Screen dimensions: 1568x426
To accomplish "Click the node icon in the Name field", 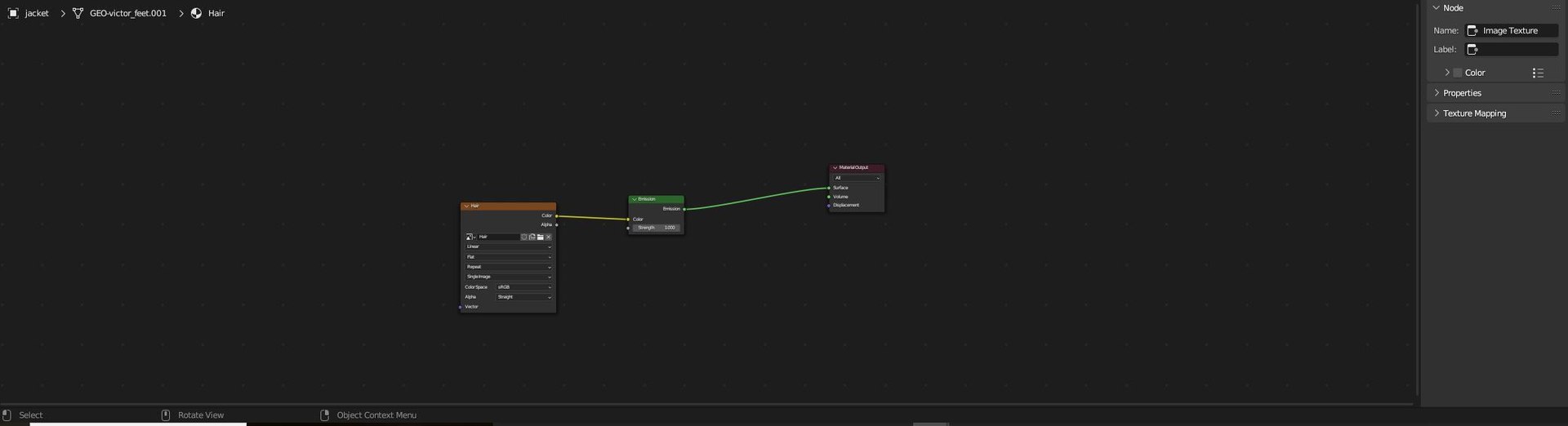I will click(x=1472, y=30).
